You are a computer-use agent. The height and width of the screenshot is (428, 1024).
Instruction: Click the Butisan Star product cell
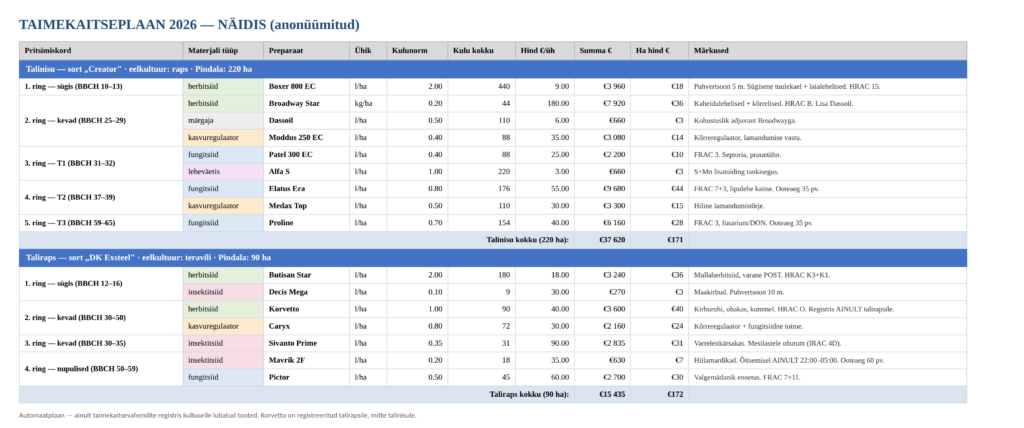[306, 275]
